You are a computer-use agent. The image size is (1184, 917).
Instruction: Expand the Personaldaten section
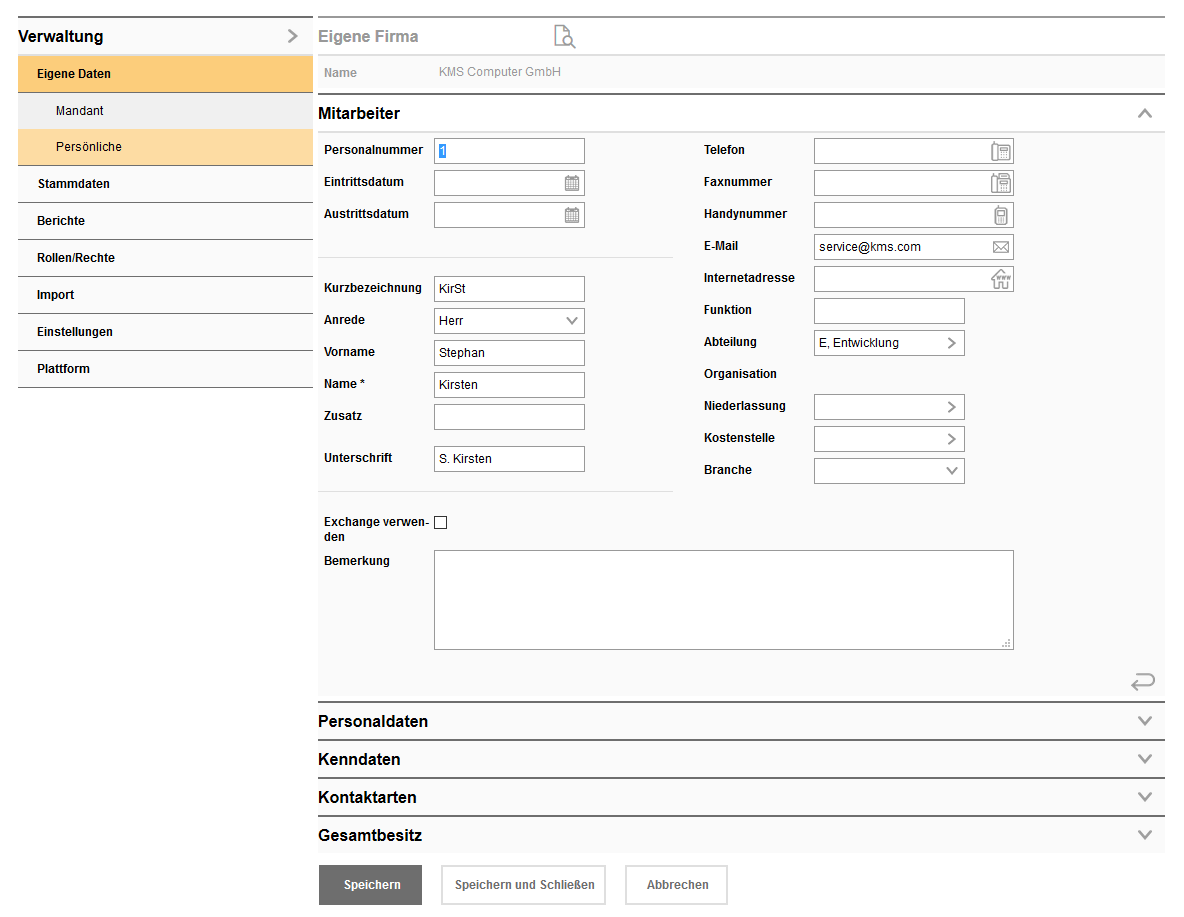click(1145, 721)
